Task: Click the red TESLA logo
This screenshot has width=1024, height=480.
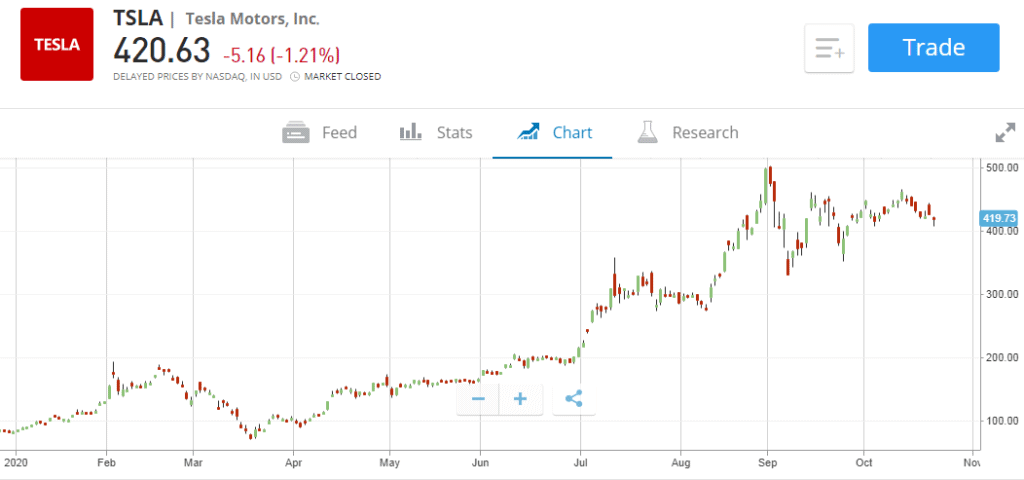Action: pos(57,44)
